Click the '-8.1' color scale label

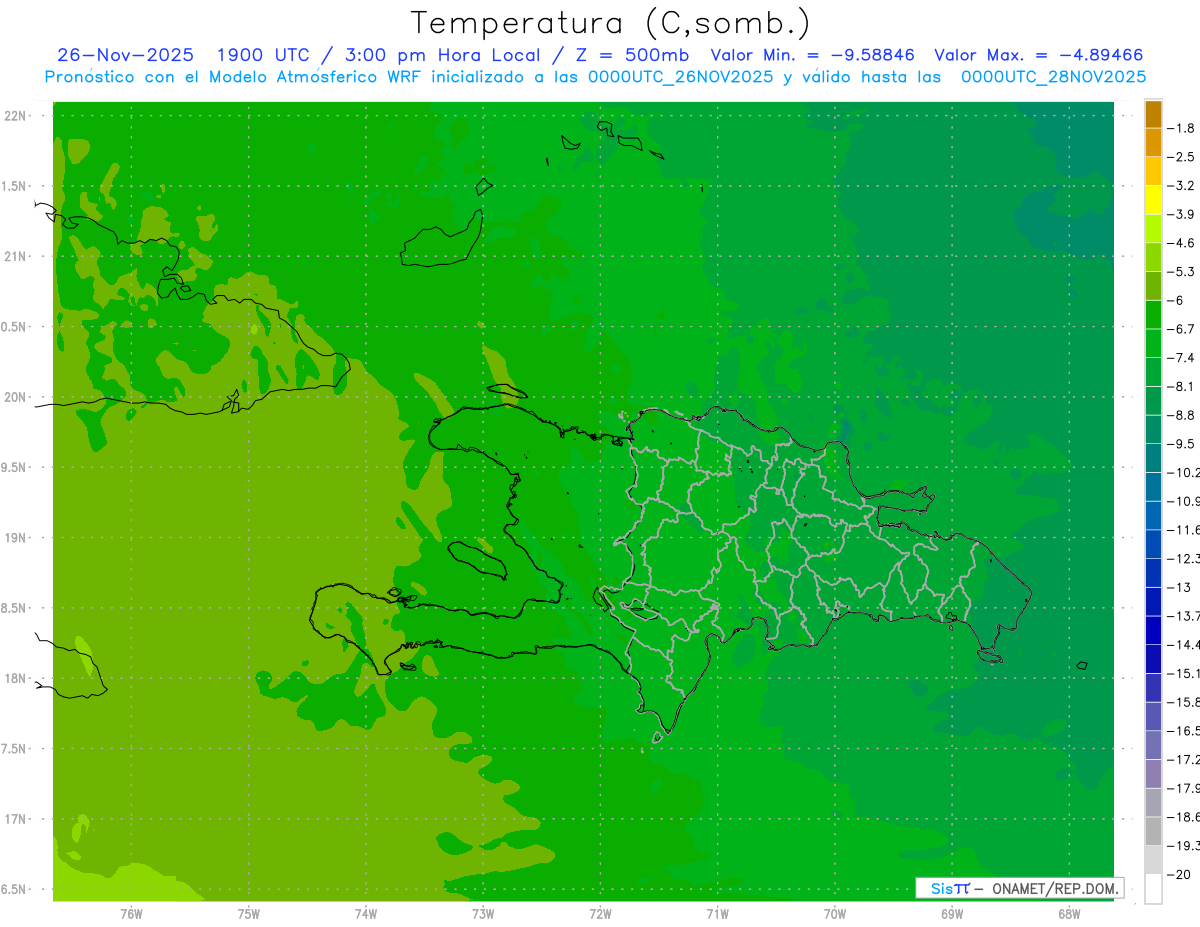pyautogui.click(x=1181, y=386)
